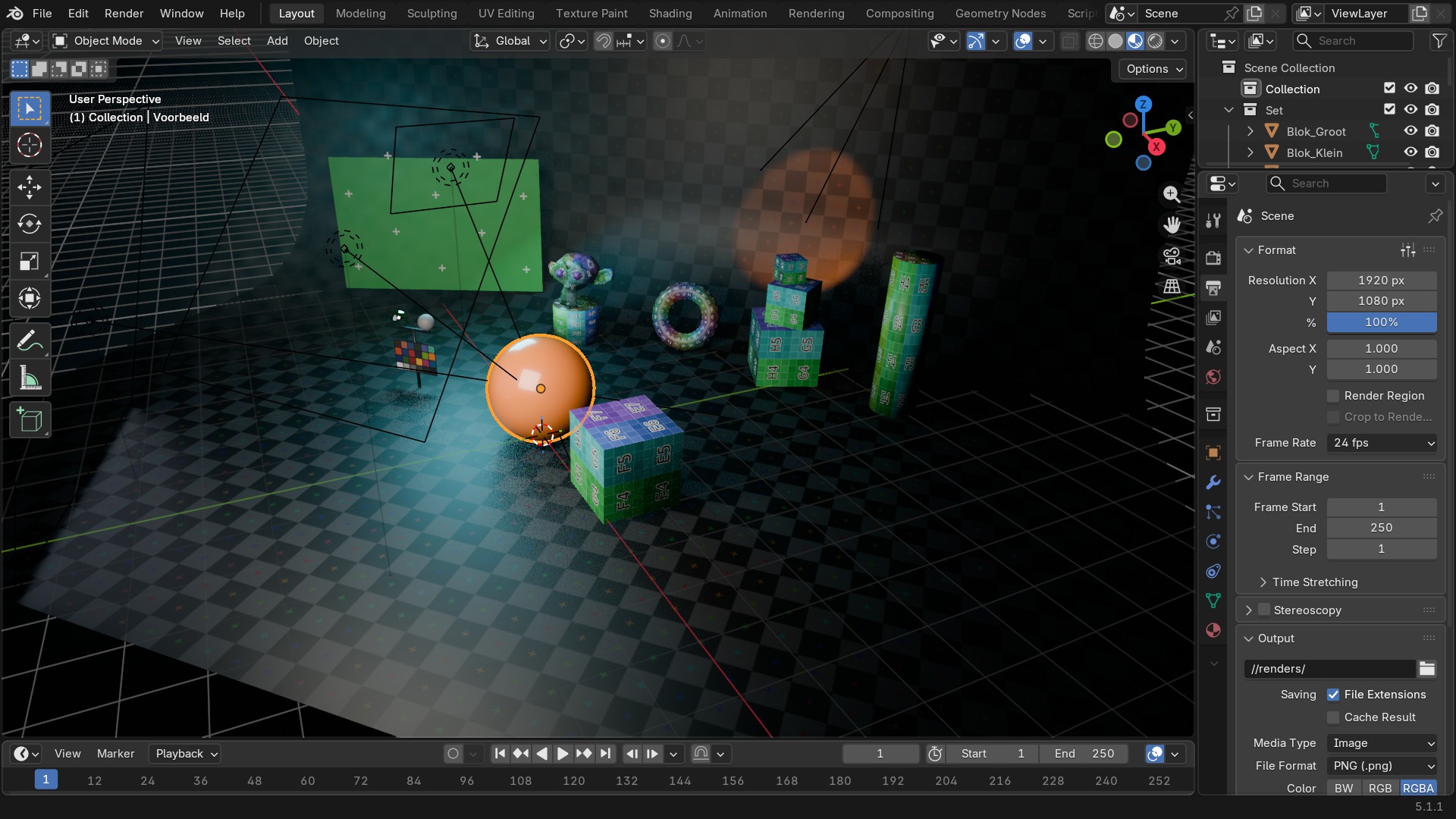Toggle the Collection exclude checkbox
Image resolution: width=1456 pixels, height=819 pixels.
1389,89
